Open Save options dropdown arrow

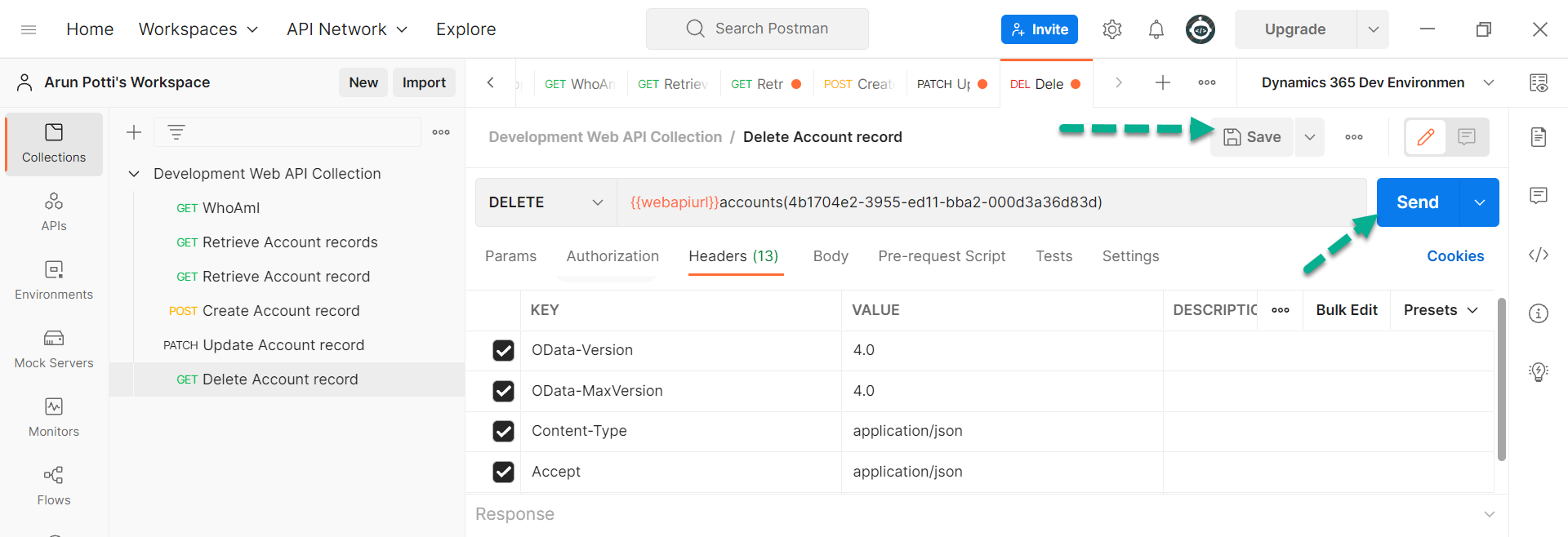point(1310,137)
